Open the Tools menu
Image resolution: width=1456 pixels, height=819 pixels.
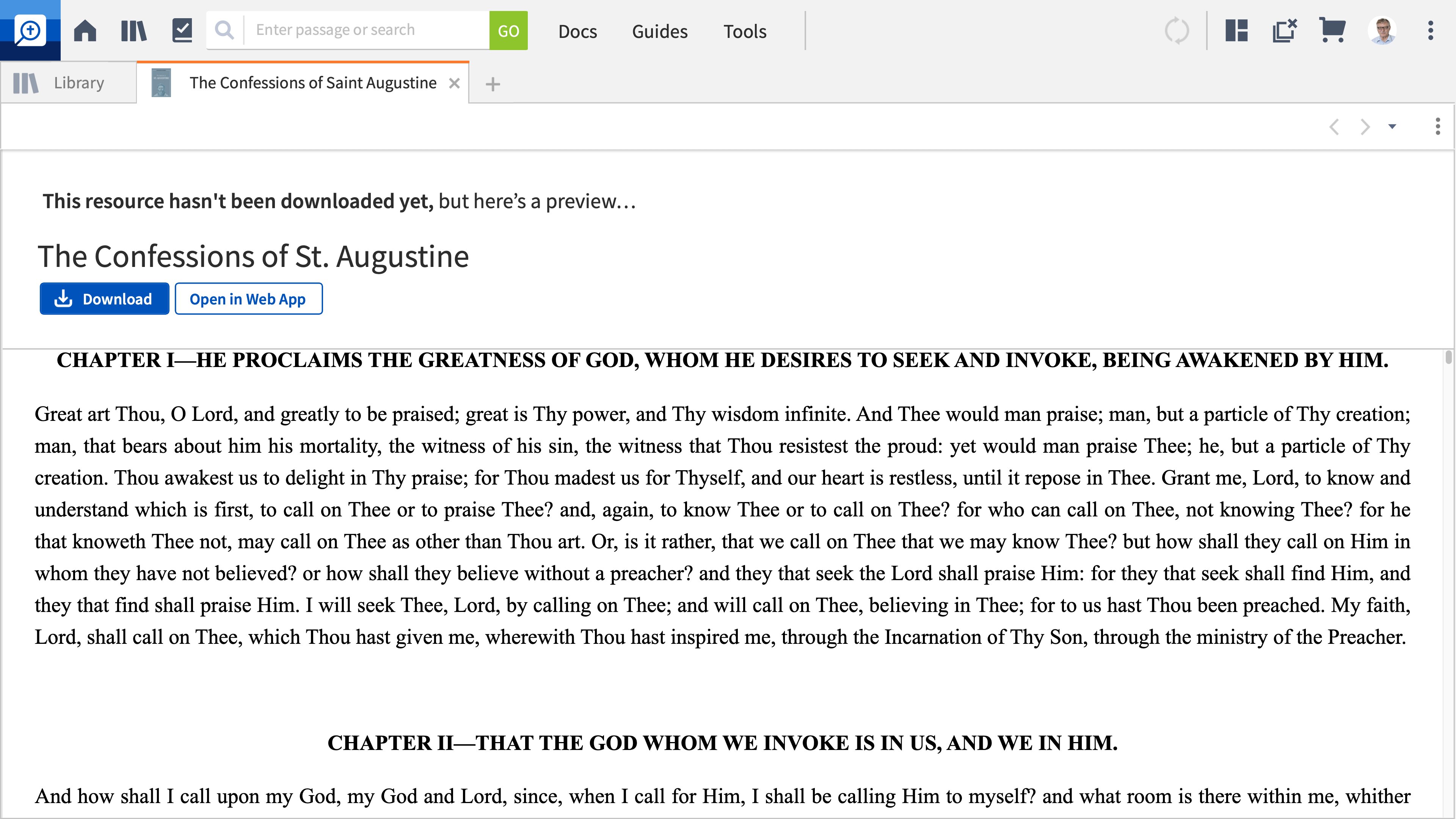[744, 31]
